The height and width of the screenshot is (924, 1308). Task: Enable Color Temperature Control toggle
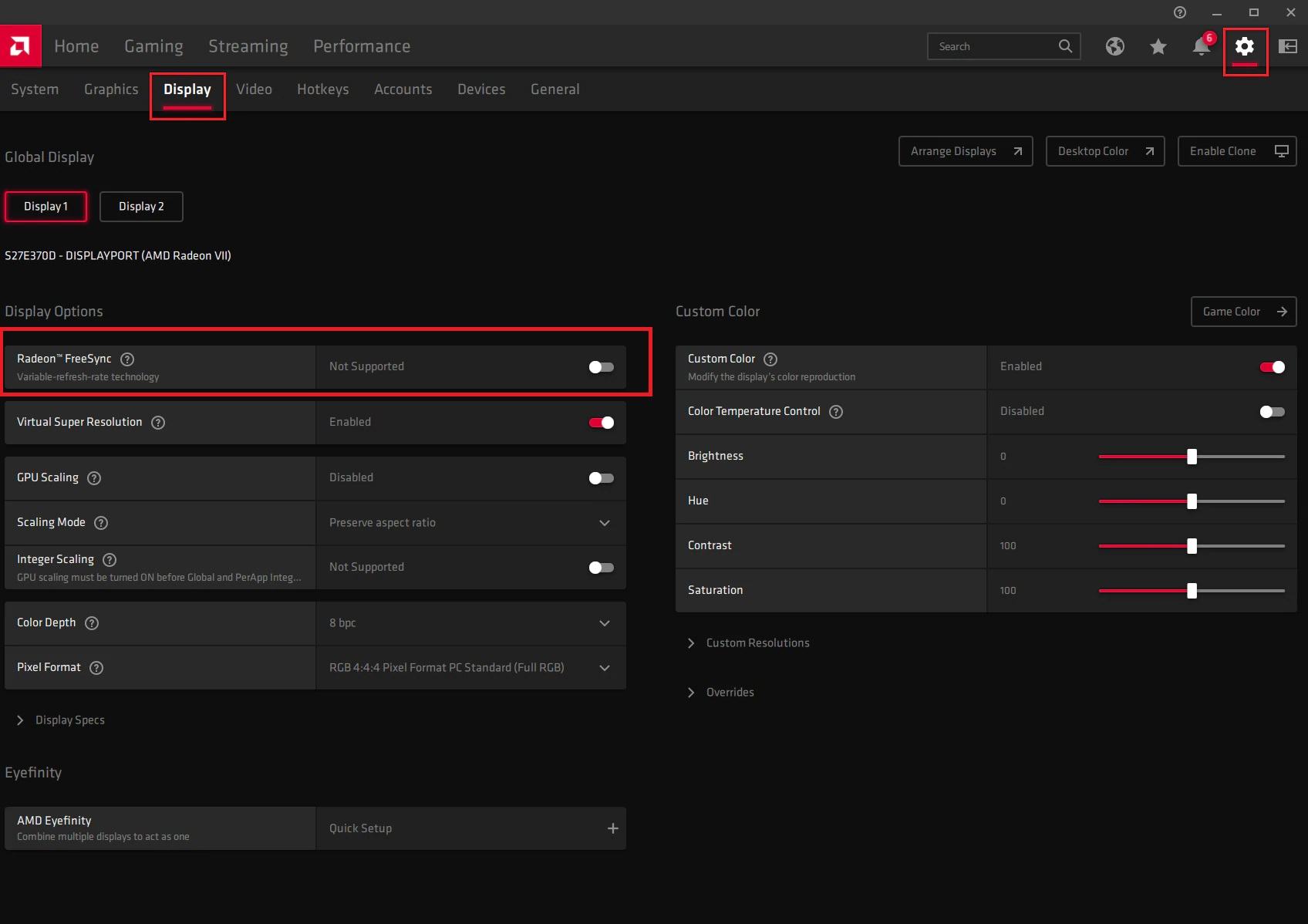point(1273,412)
